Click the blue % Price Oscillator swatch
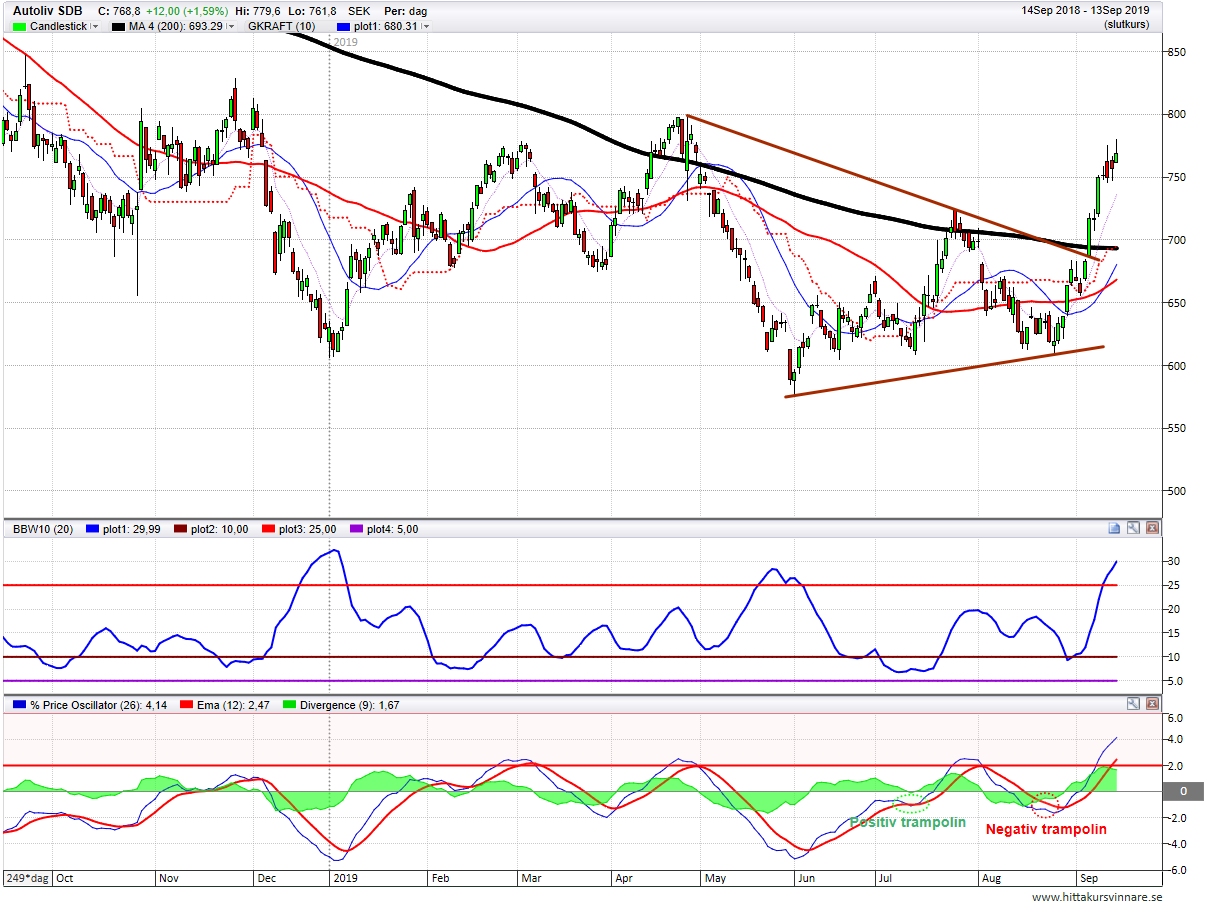Image resolution: width=1207 pixels, height=902 pixels. click(18, 705)
